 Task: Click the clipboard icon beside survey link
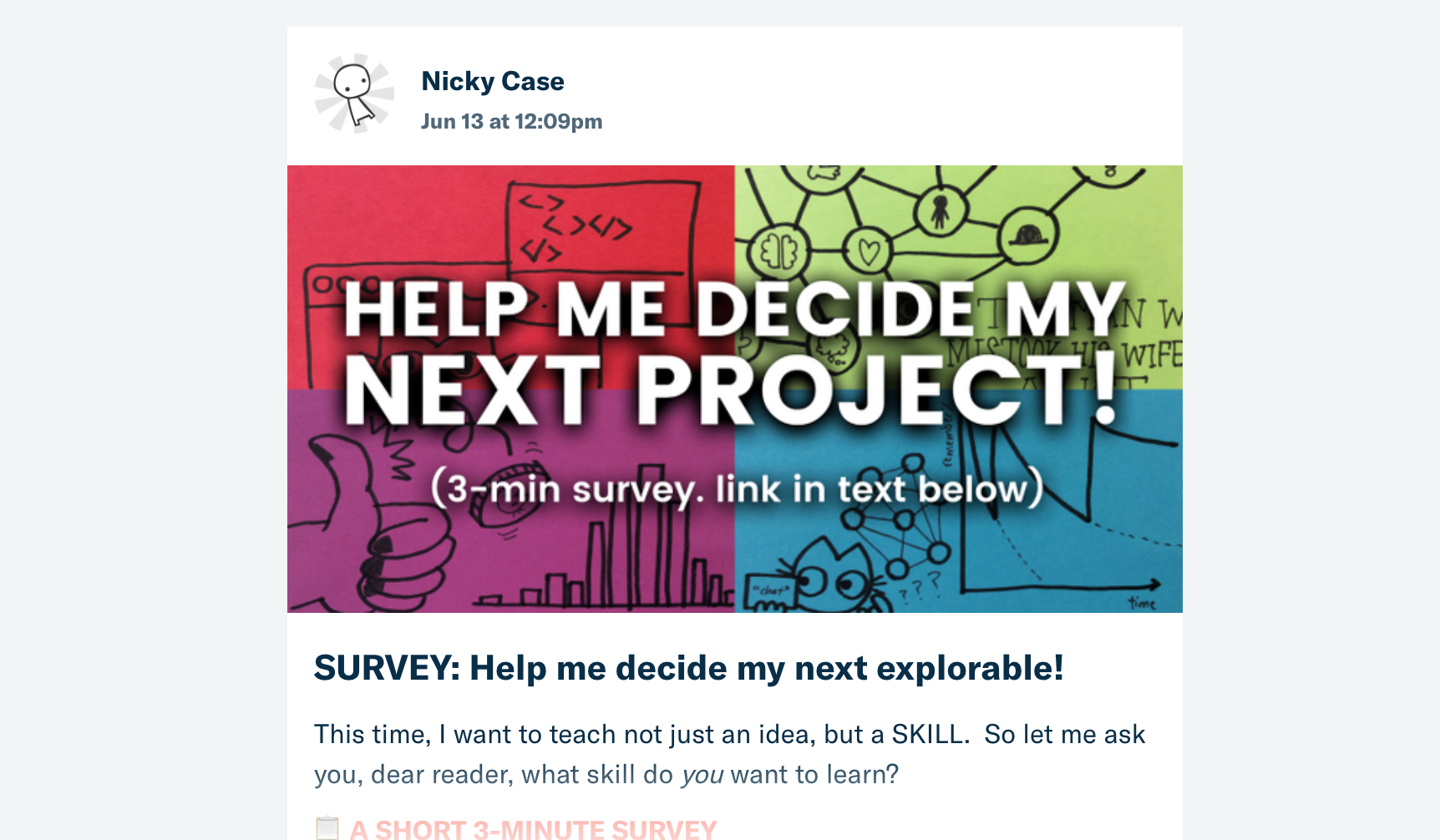327,828
